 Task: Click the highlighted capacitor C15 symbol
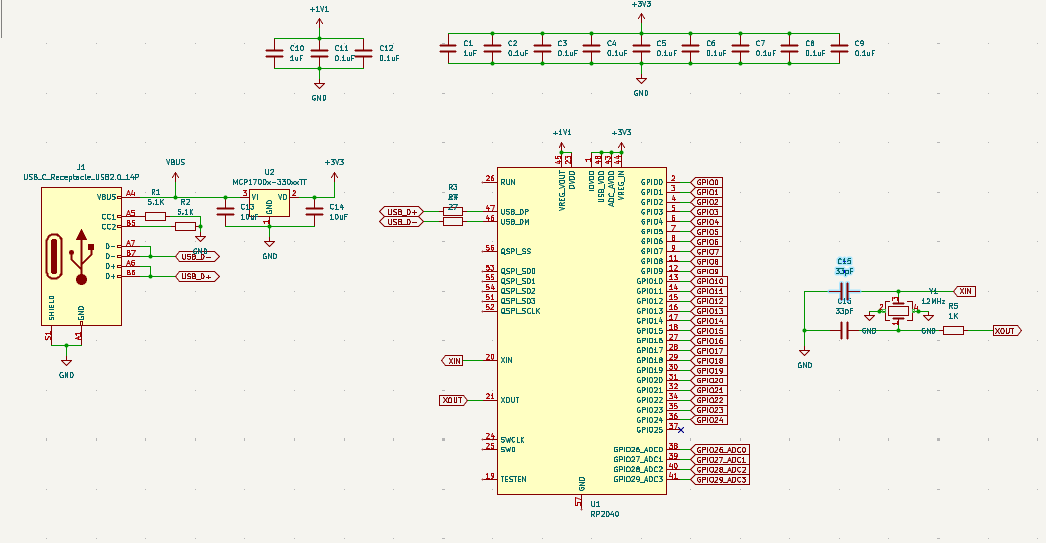[x=844, y=291]
